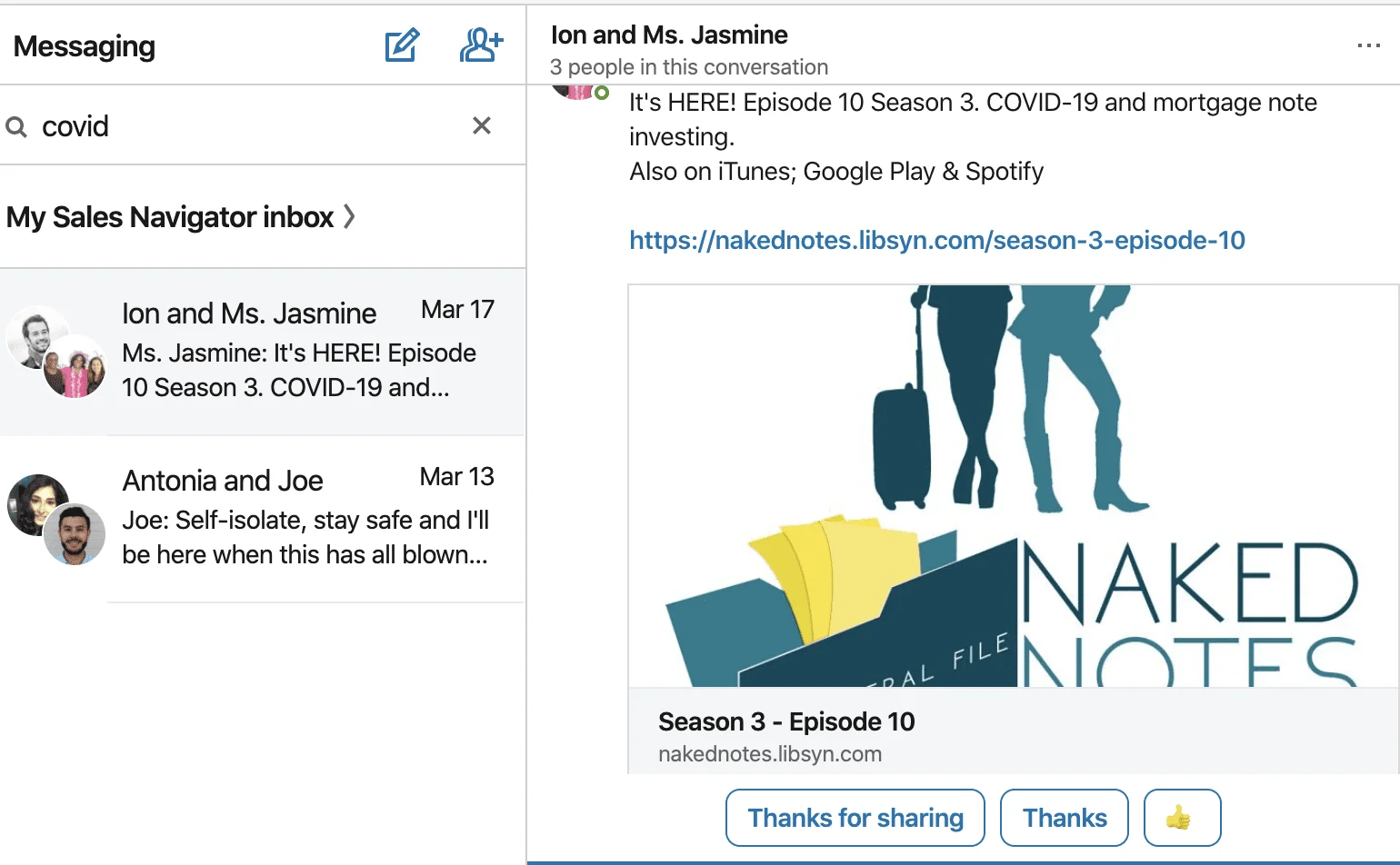The image size is (1400, 865).
Task: Open conversation options three-dot menu
Action: click(x=1368, y=45)
